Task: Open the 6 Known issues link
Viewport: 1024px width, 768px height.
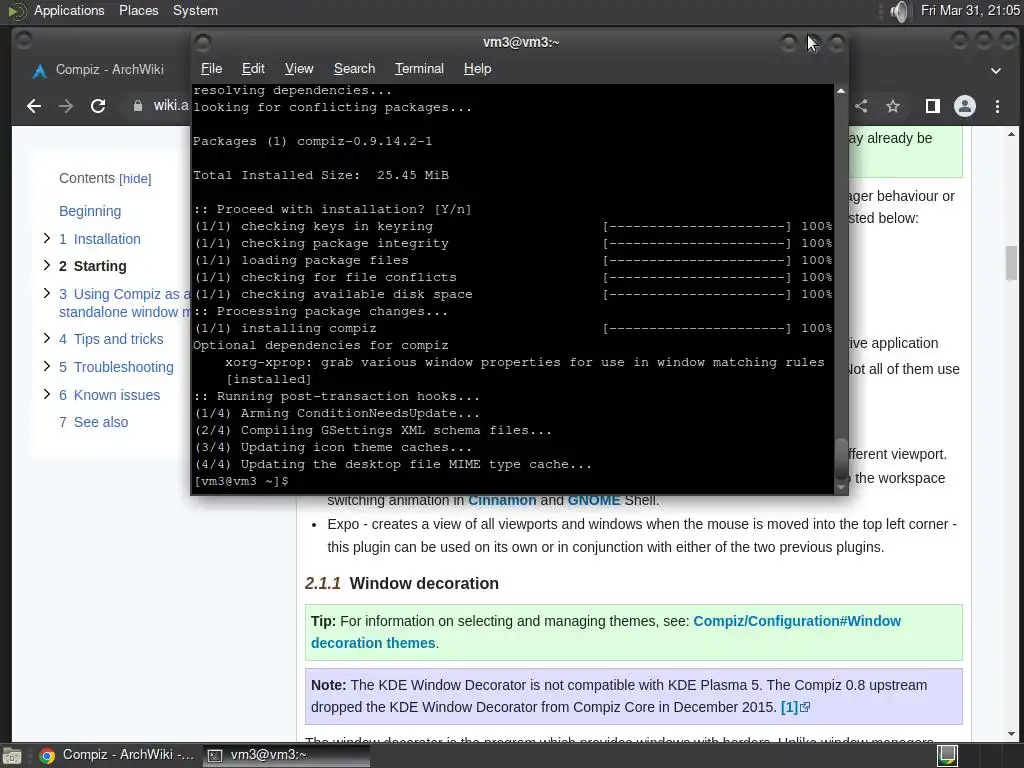Action: pyautogui.click(x=110, y=395)
